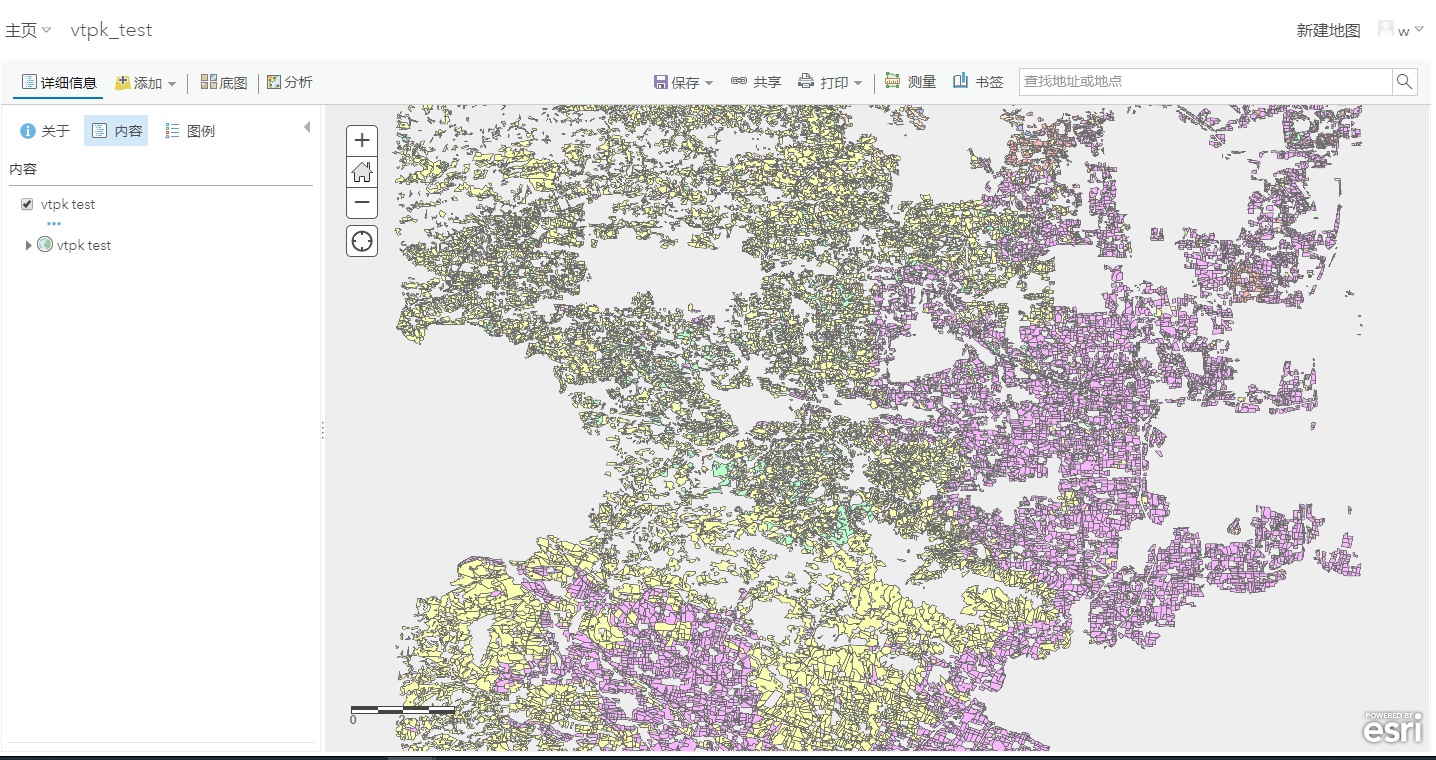Viewport: 1436px width, 760px height.
Task: Expand the vtpk test sublayer triangle
Action: coord(28,245)
